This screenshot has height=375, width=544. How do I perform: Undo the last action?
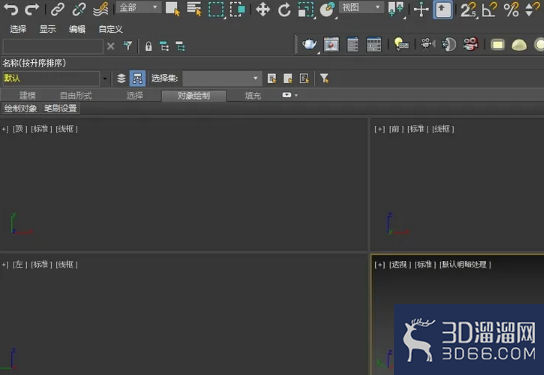click(10, 9)
